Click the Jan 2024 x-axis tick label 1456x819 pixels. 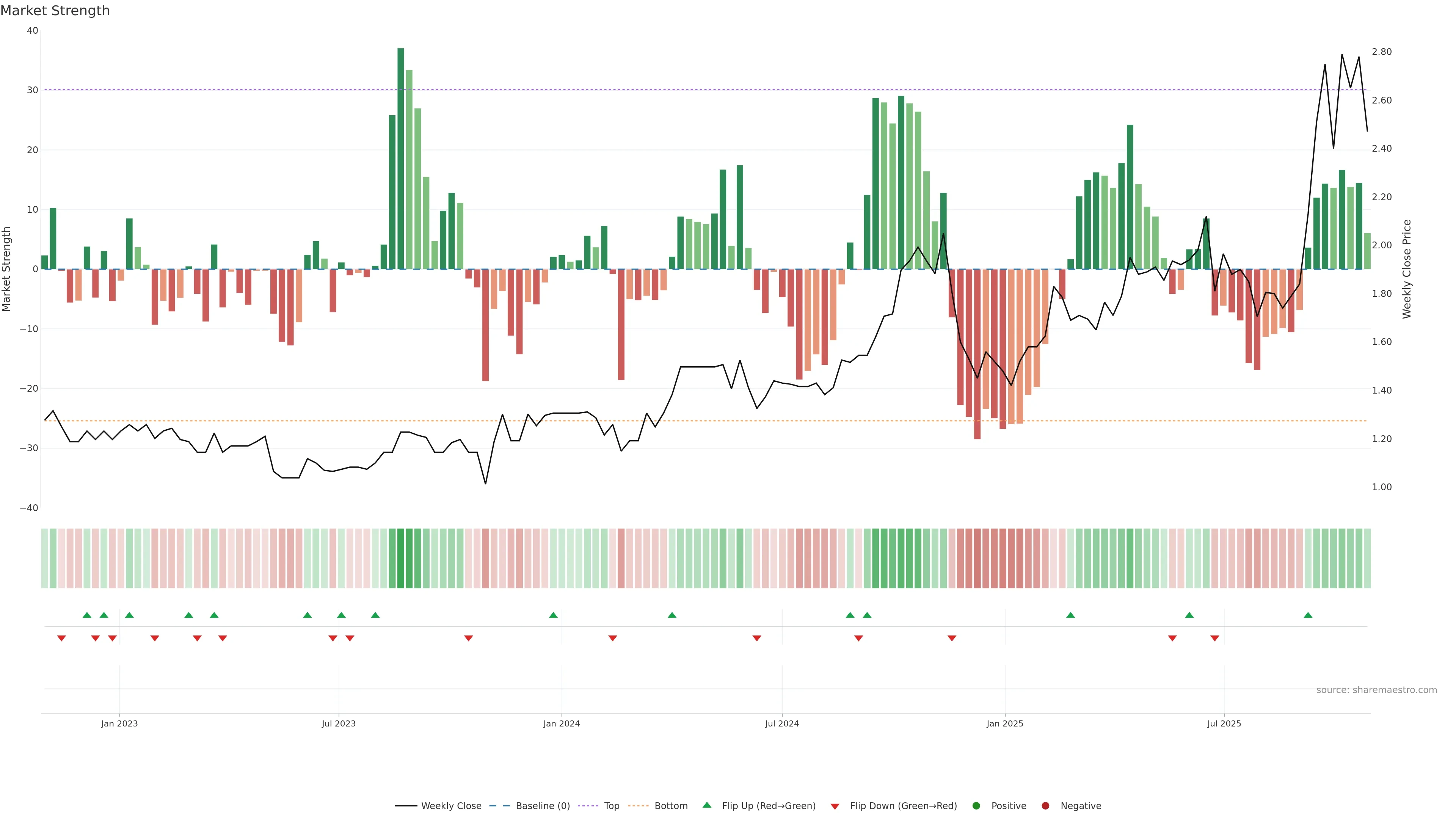click(561, 723)
